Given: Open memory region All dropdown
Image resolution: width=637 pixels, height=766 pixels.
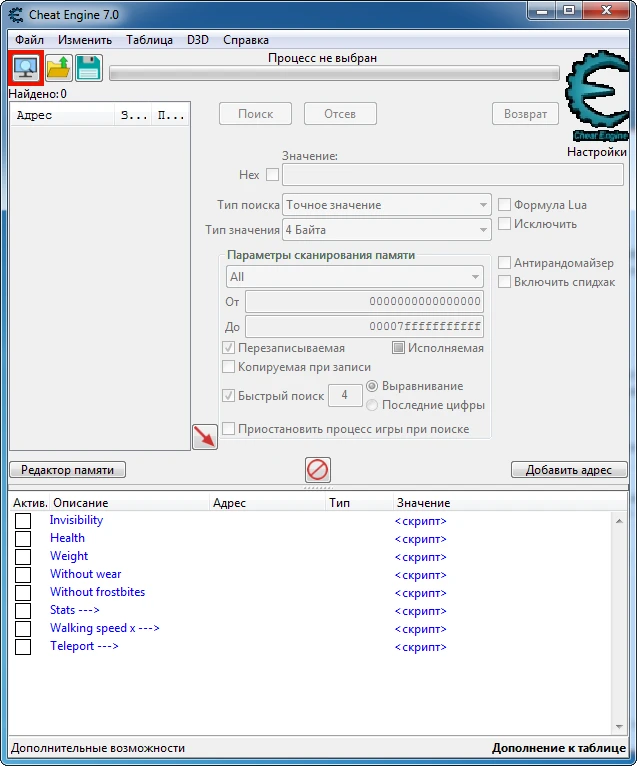Looking at the screenshot, I should tap(355, 277).
